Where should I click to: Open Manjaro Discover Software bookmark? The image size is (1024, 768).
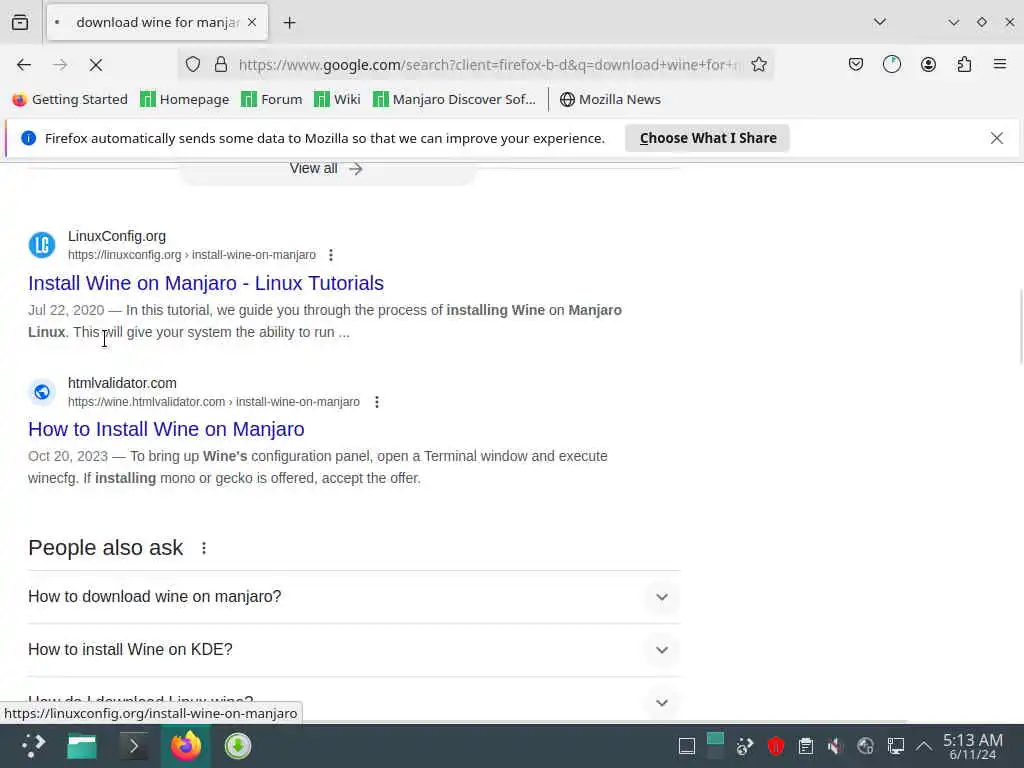pos(455,99)
